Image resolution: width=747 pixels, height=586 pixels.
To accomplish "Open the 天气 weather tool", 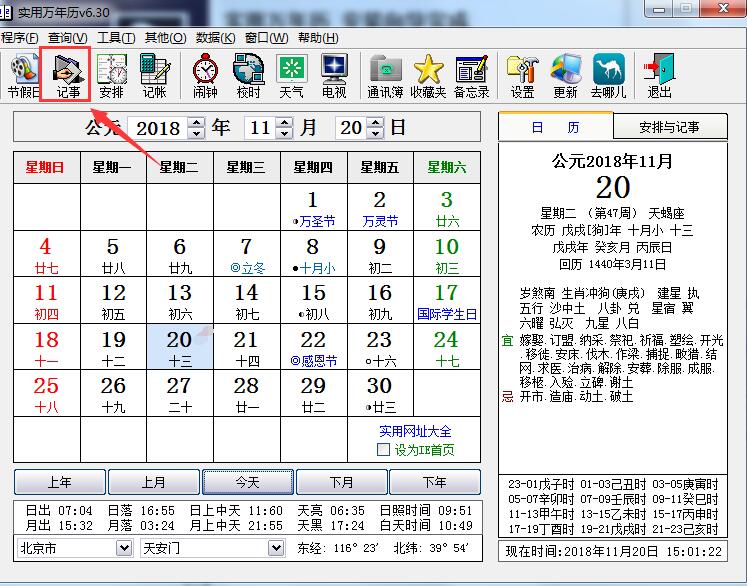I will (292, 76).
